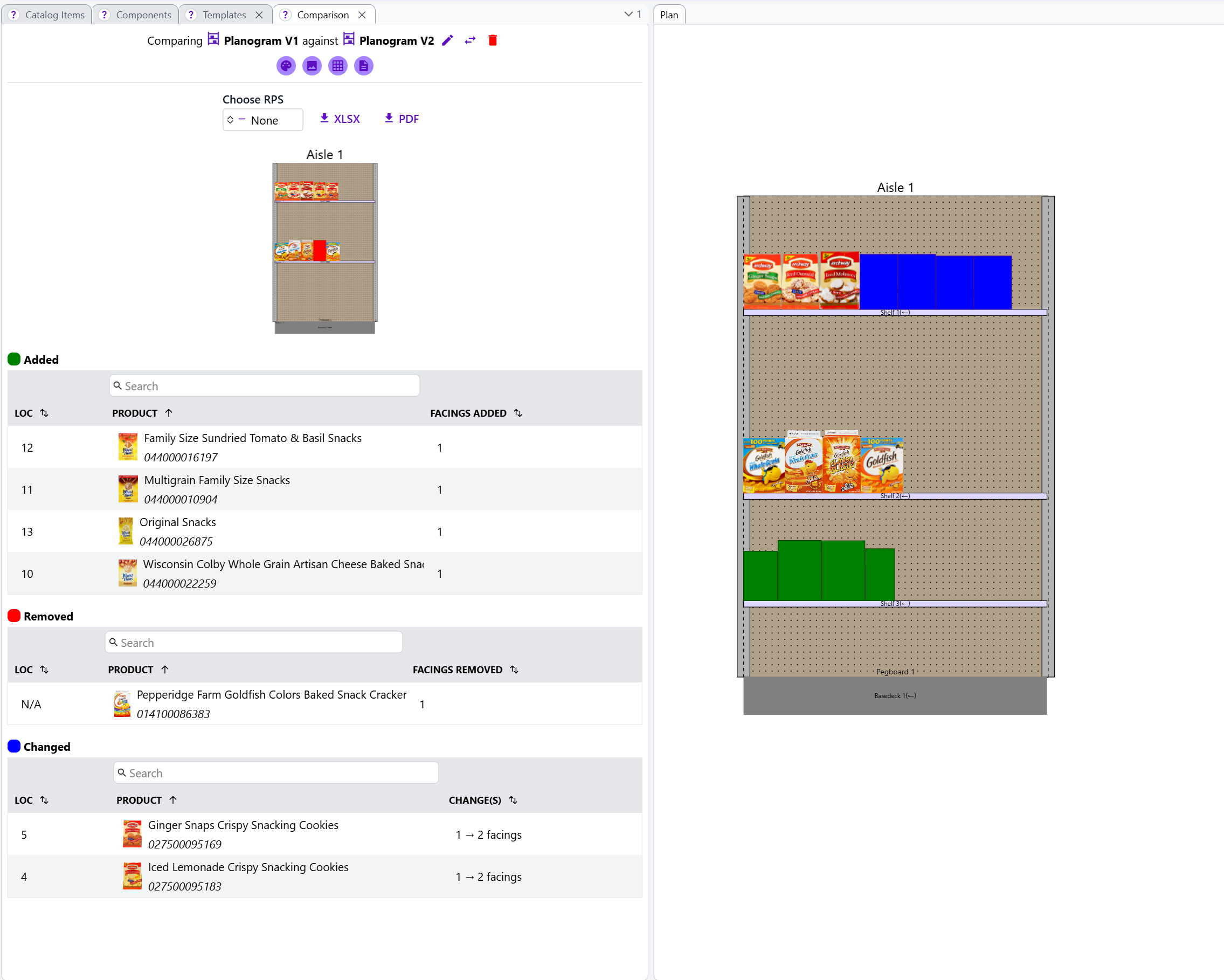Download the PDF export
1224x980 pixels.
click(x=402, y=119)
